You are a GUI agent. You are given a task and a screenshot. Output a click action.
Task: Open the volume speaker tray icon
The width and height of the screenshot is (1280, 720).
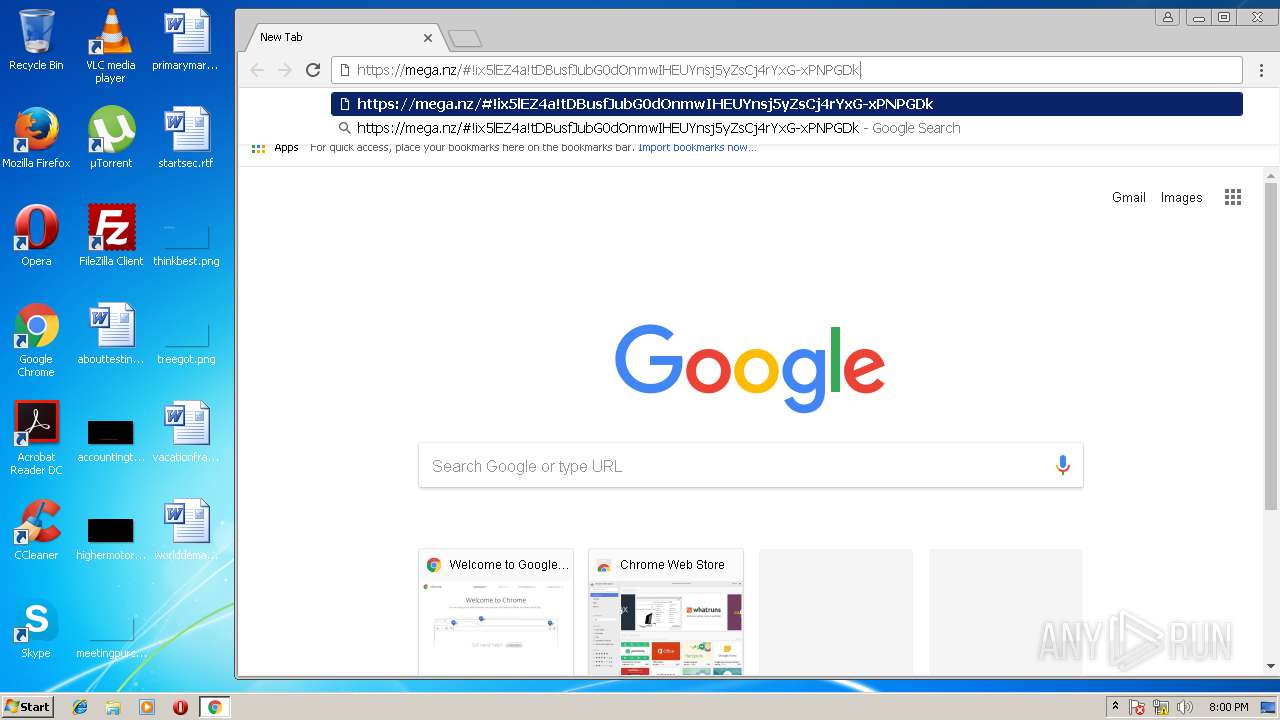coord(1185,707)
